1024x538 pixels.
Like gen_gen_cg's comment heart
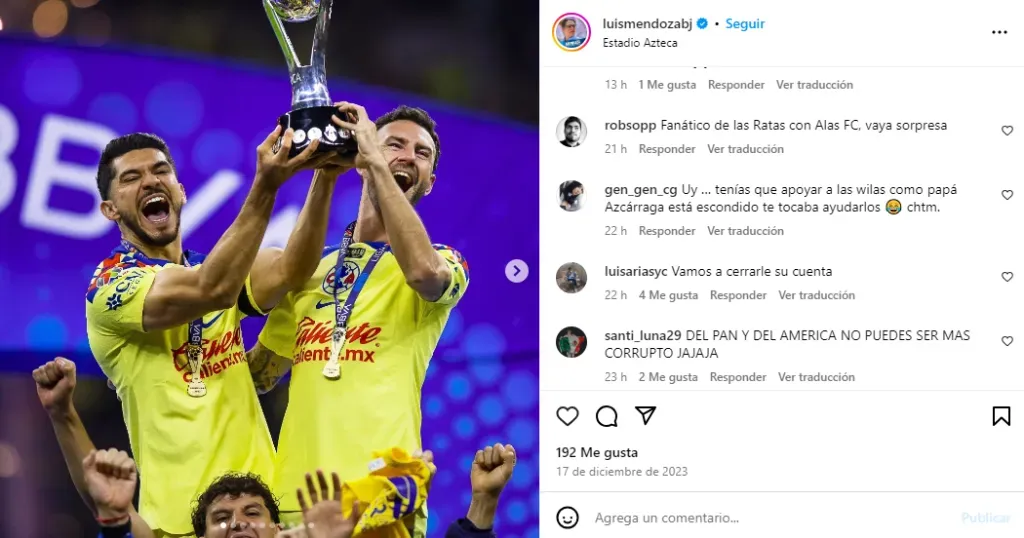tap(1007, 195)
